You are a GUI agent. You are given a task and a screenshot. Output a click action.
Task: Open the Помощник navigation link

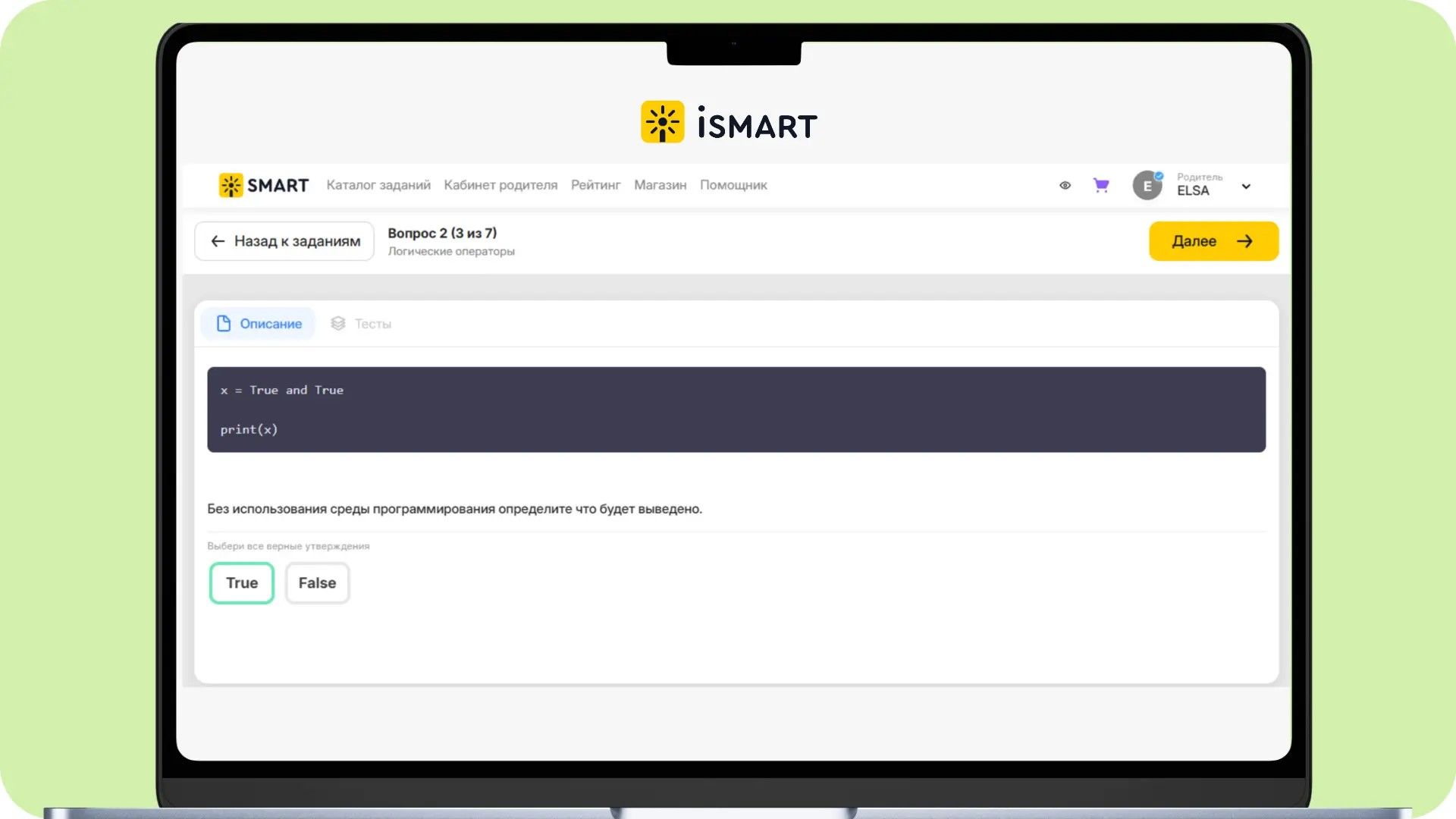(x=733, y=185)
